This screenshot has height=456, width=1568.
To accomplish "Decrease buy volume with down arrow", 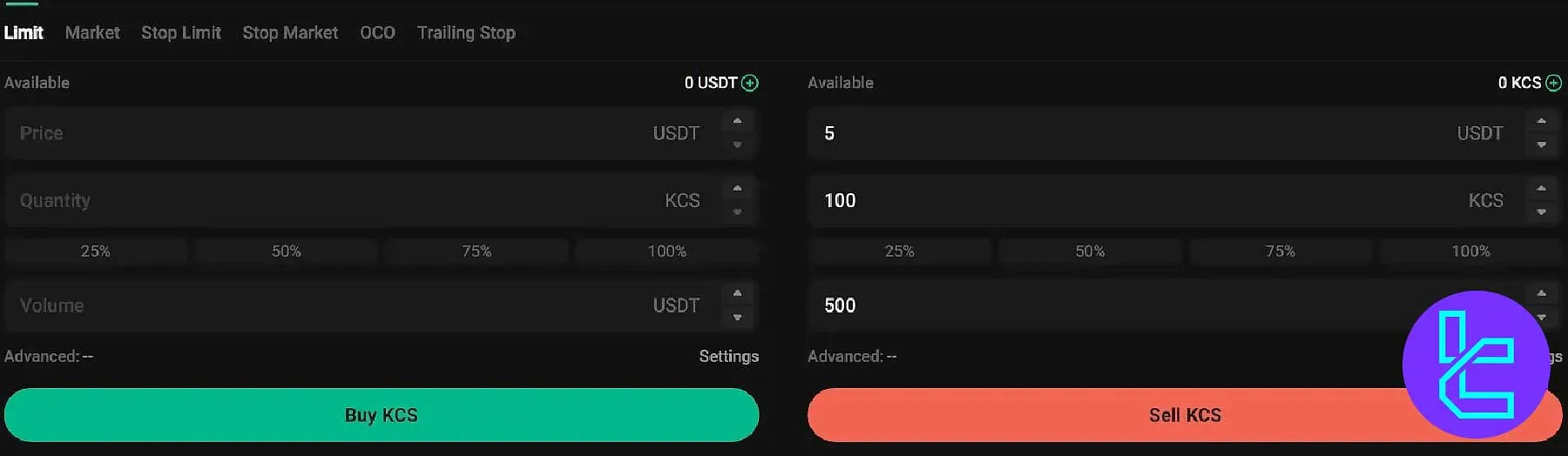I will [x=737, y=318].
